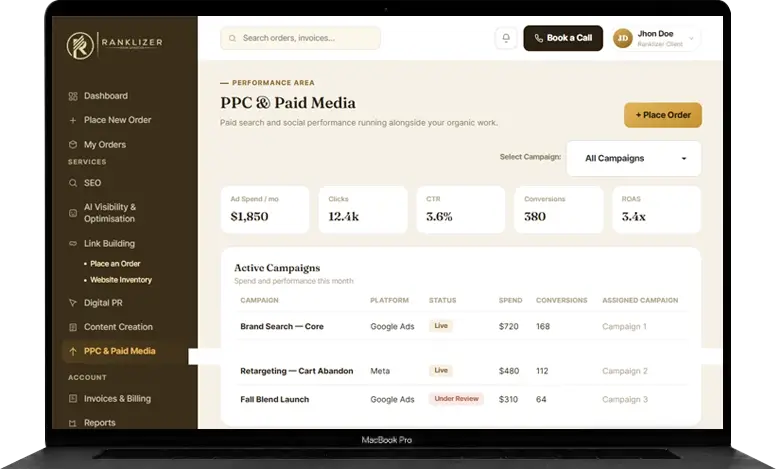
Task: Focus the Search orders, invoices field
Action: point(300,38)
